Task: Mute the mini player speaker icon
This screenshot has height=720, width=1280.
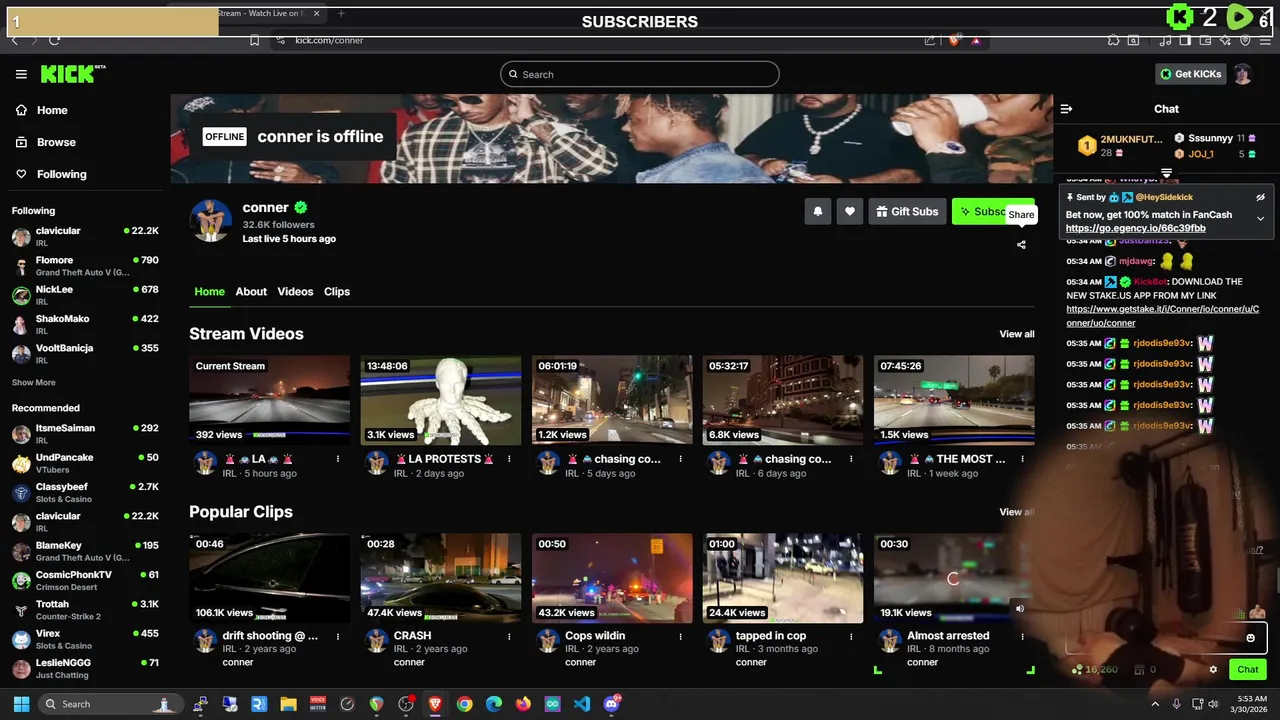Action: click(x=1020, y=608)
